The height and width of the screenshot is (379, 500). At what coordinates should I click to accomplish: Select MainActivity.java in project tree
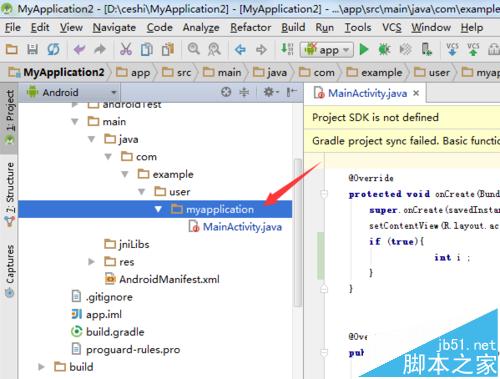pos(235,227)
